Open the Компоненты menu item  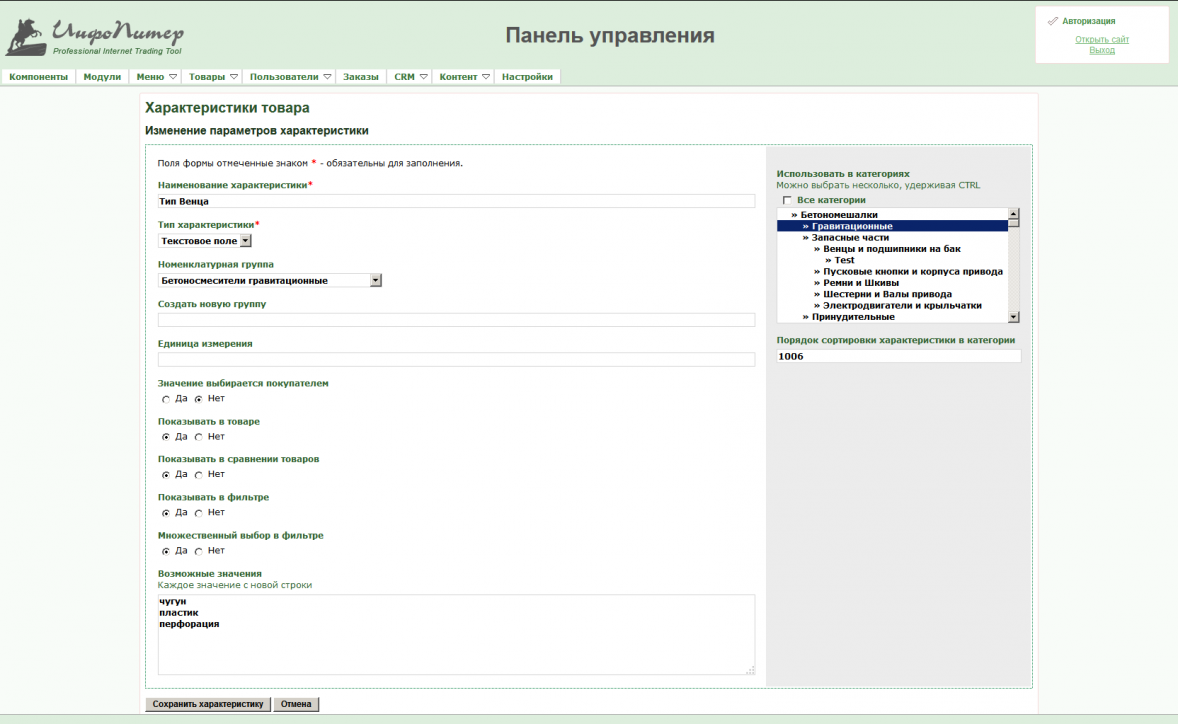coord(38,77)
